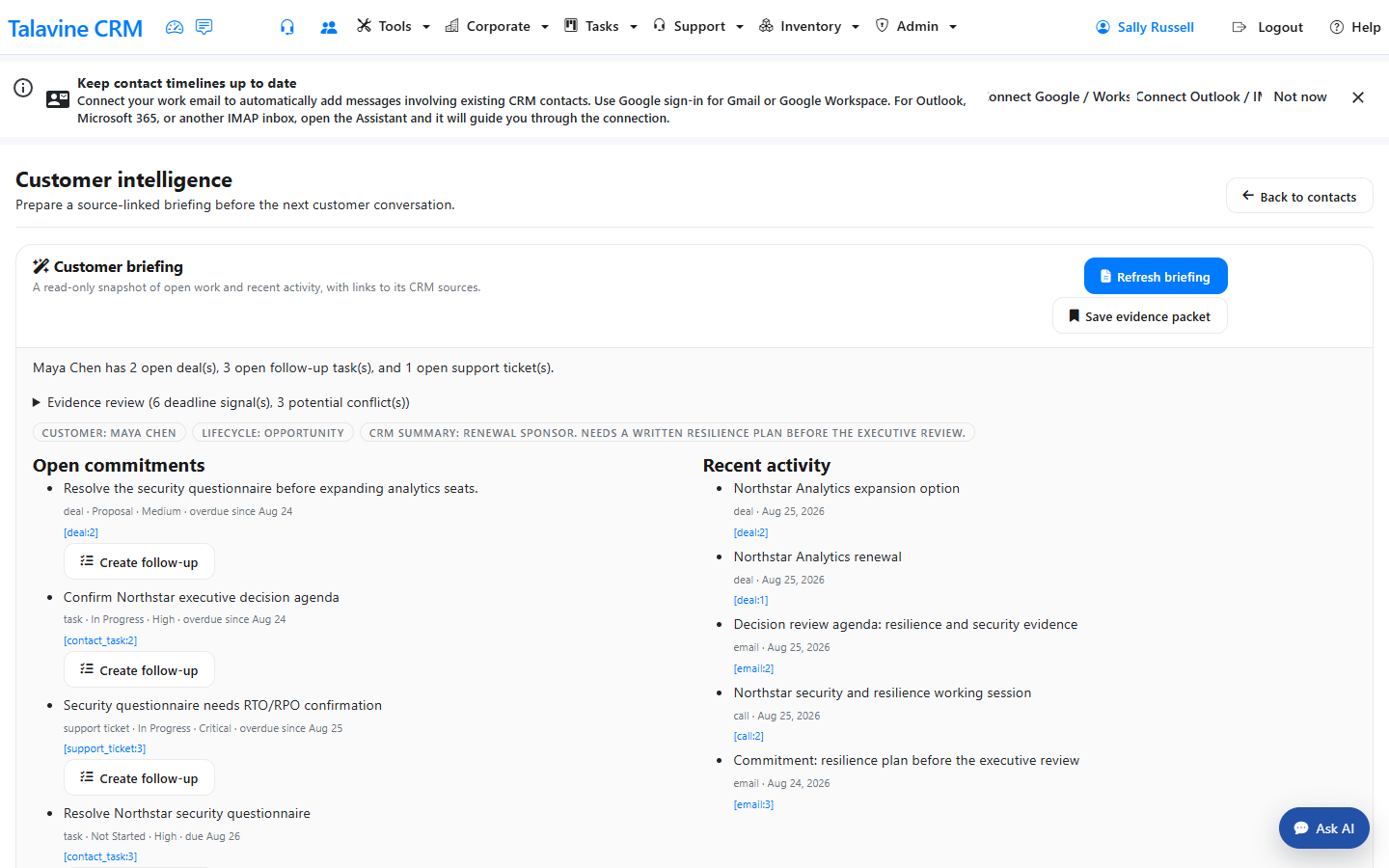The width and height of the screenshot is (1389, 868).
Task: Click the Lifecycle: Opportunity tag
Action: pos(273,433)
